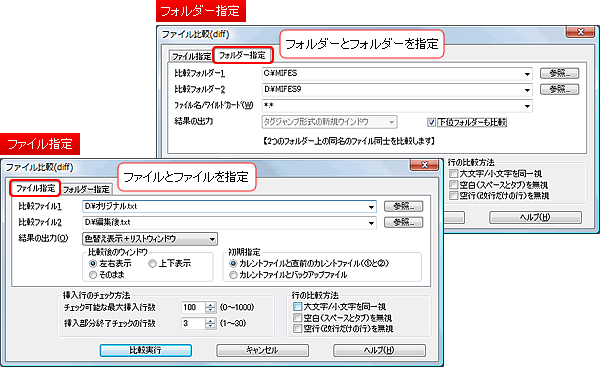Click 参照 button for 比較ファイル2
600x367 pixels.
[403, 222]
